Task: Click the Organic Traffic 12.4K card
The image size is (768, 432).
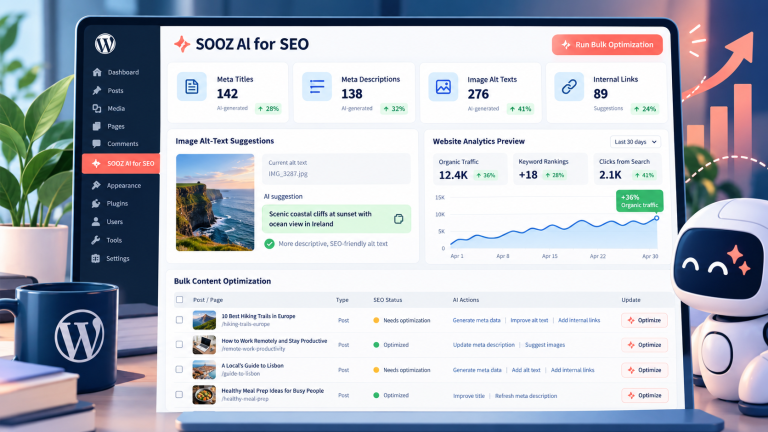Action: pyautogui.click(x=470, y=169)
